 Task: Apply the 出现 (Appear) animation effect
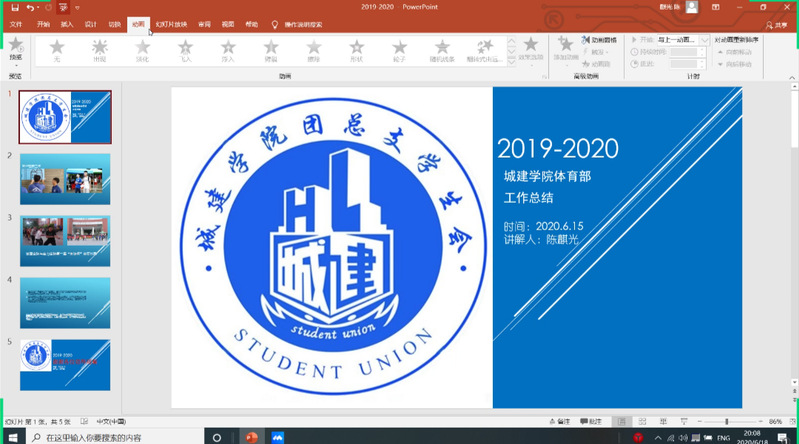tap(99, 50)
